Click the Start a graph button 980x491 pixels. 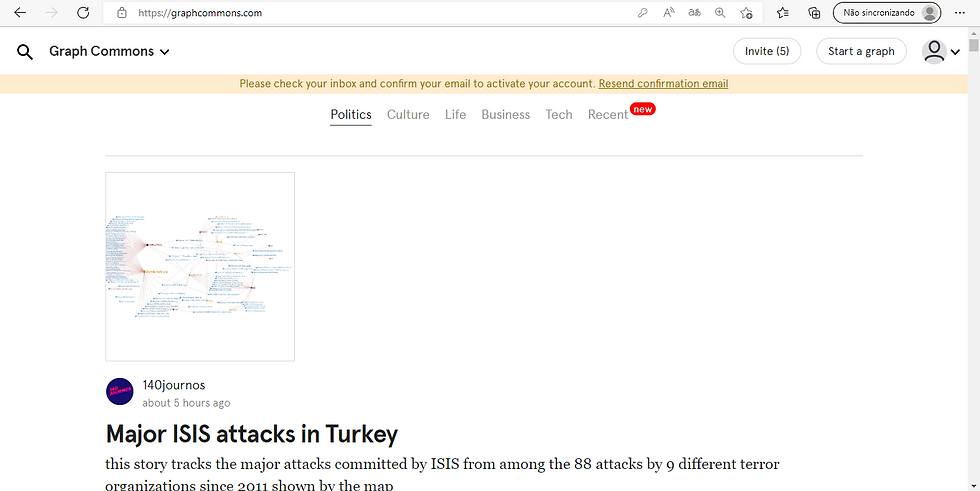pyautogui.click(x=861, y=51)
